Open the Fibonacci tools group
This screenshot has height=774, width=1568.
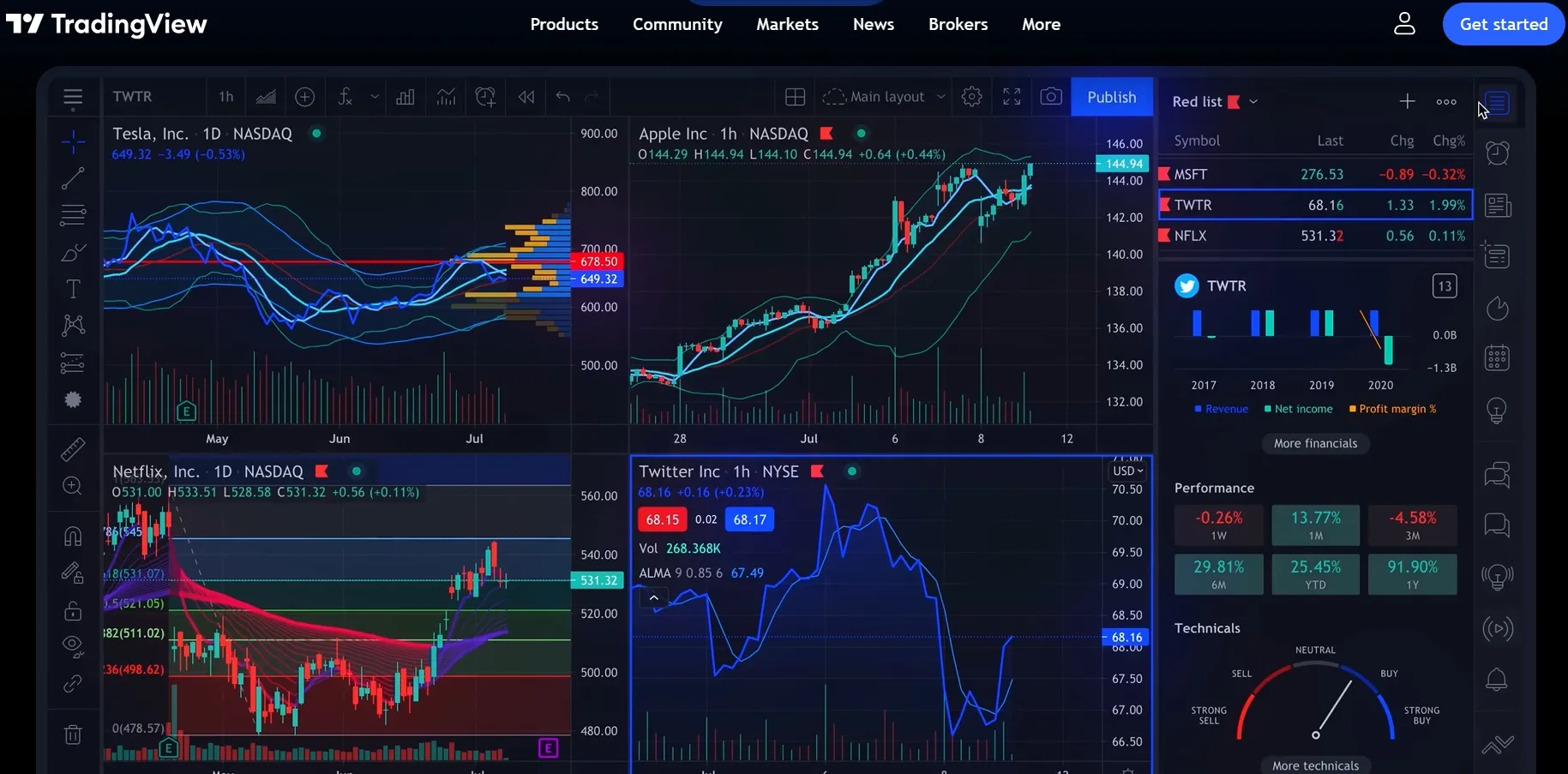pyautogui.click(x=73, y=214)
